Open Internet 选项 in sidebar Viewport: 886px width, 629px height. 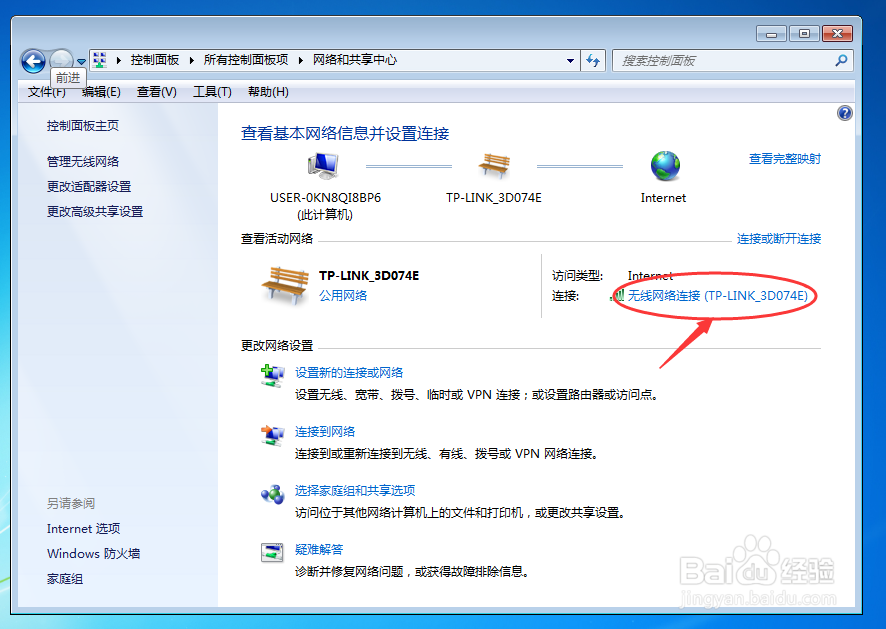[84, 528]
